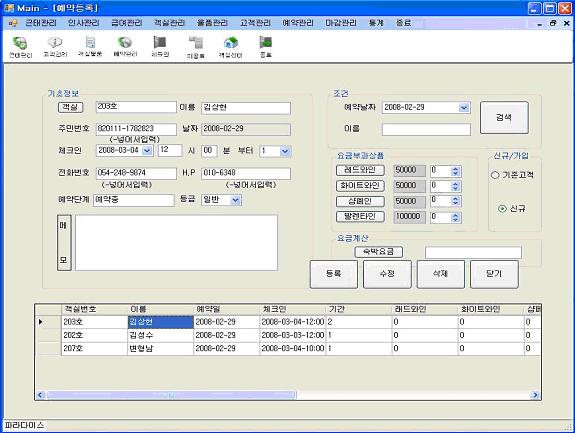575x433 pixels.
Task: Open the 고객관리 menu
Action: click(255, 23)
